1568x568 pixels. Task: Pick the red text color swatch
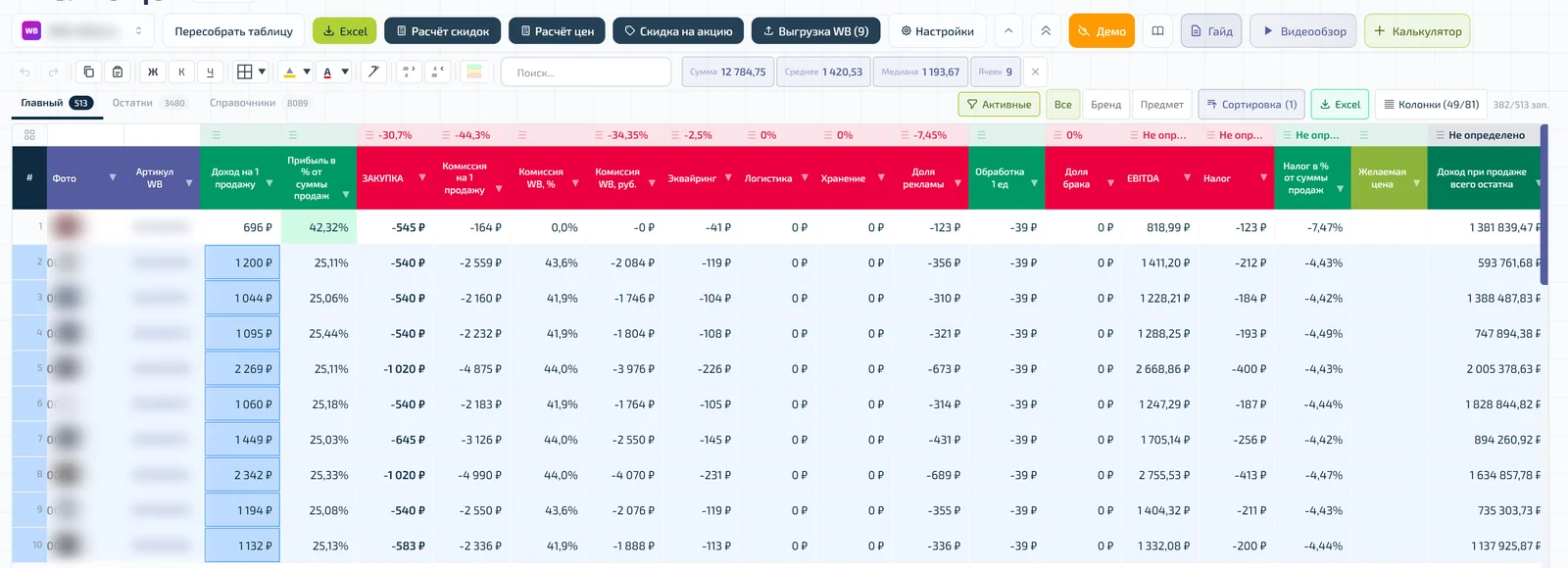click(327, 71)
